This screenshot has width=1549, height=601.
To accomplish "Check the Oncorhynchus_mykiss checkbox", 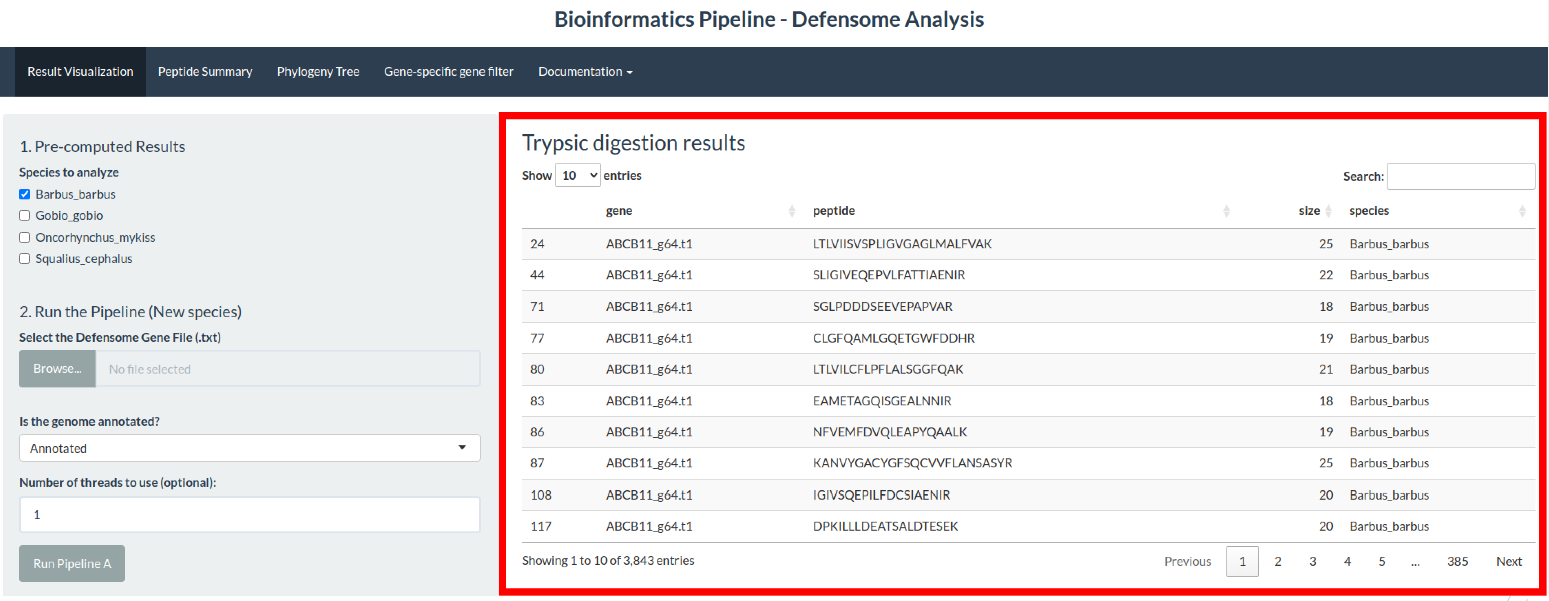I will tap(25, 238).
